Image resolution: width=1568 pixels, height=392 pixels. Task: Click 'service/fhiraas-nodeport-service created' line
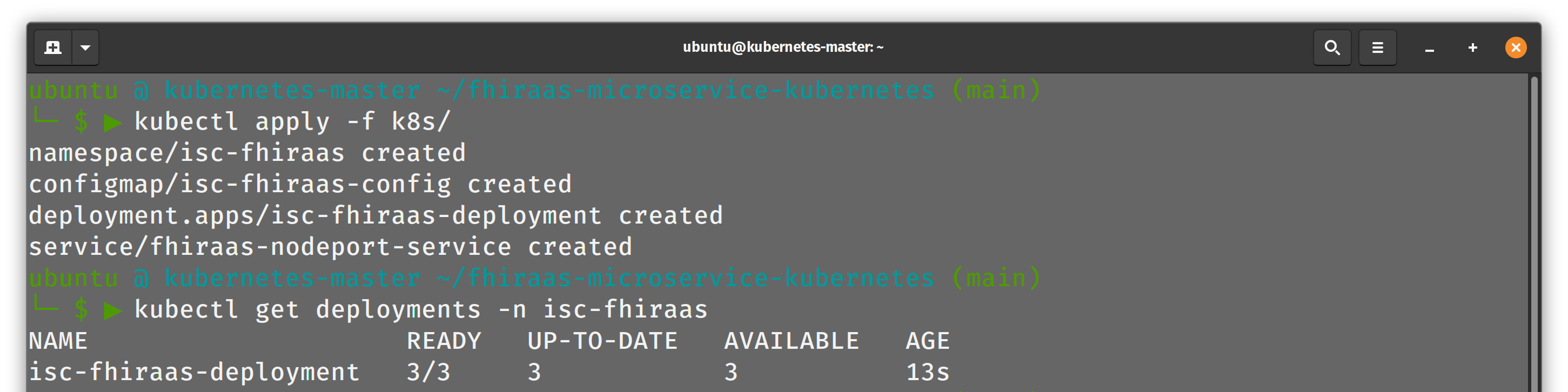pos(331,247)
